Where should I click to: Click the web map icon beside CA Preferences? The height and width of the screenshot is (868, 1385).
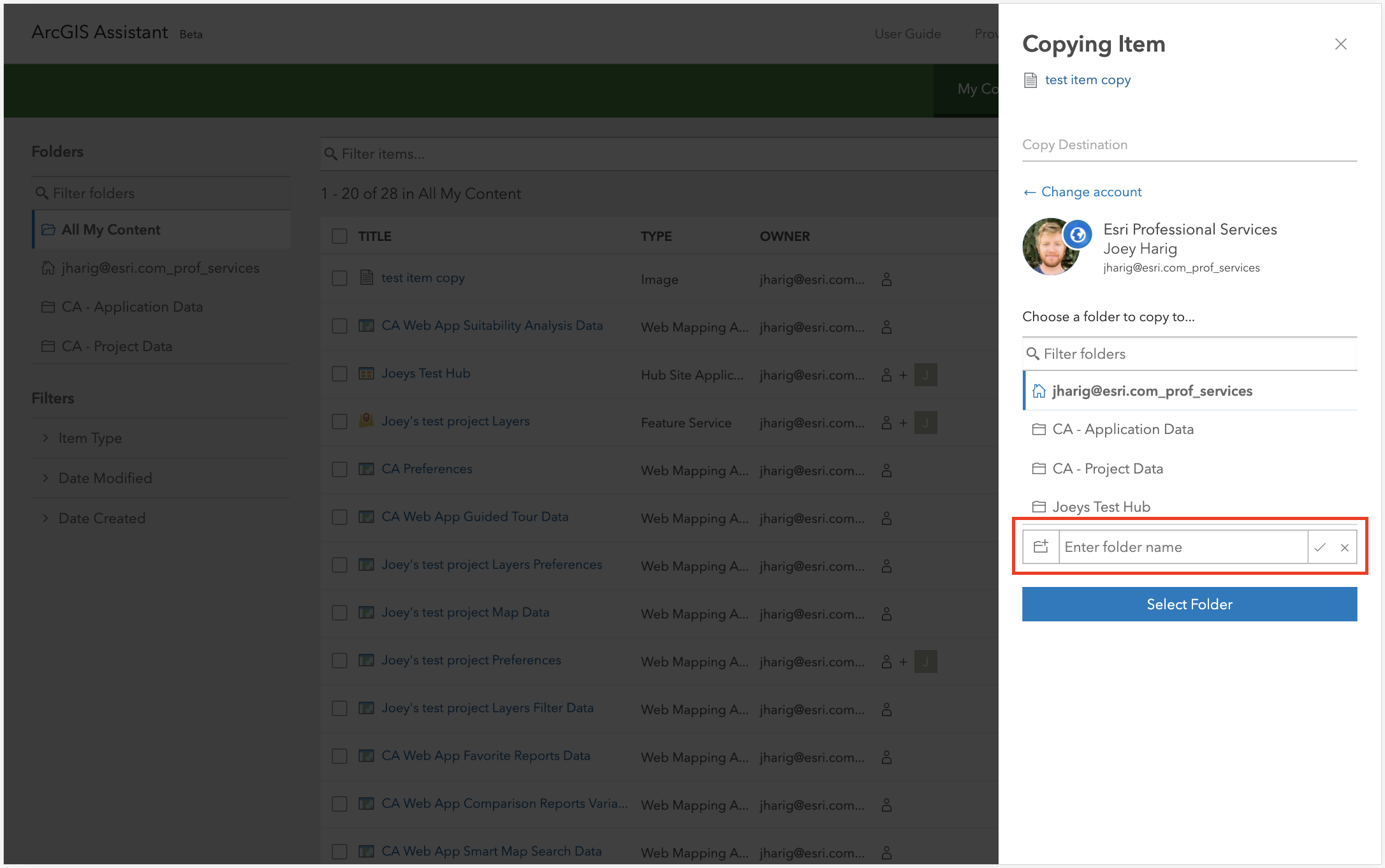pos(366,469)
